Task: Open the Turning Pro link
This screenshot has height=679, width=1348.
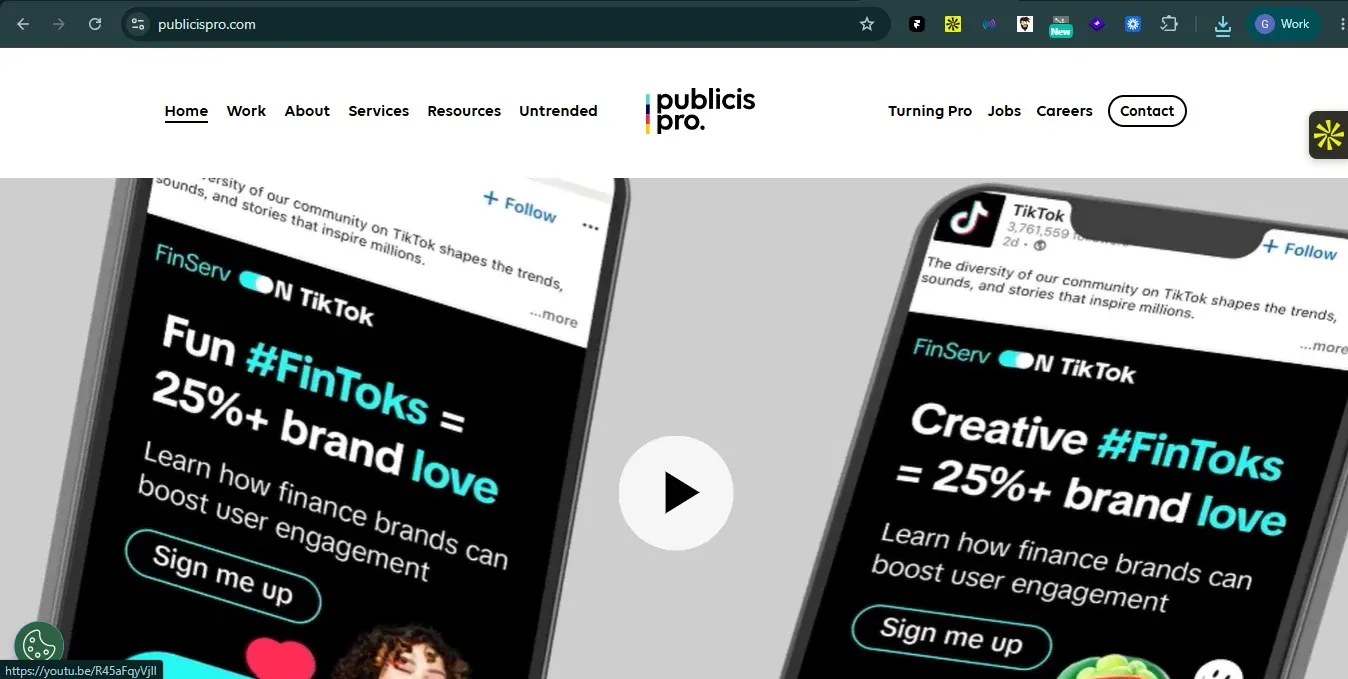Action: pos(930,111)
